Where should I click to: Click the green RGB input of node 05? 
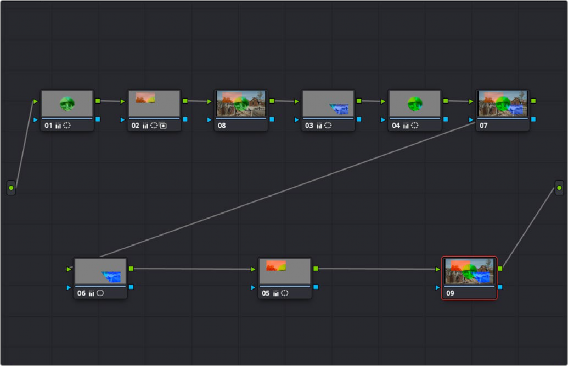point(253,269)
